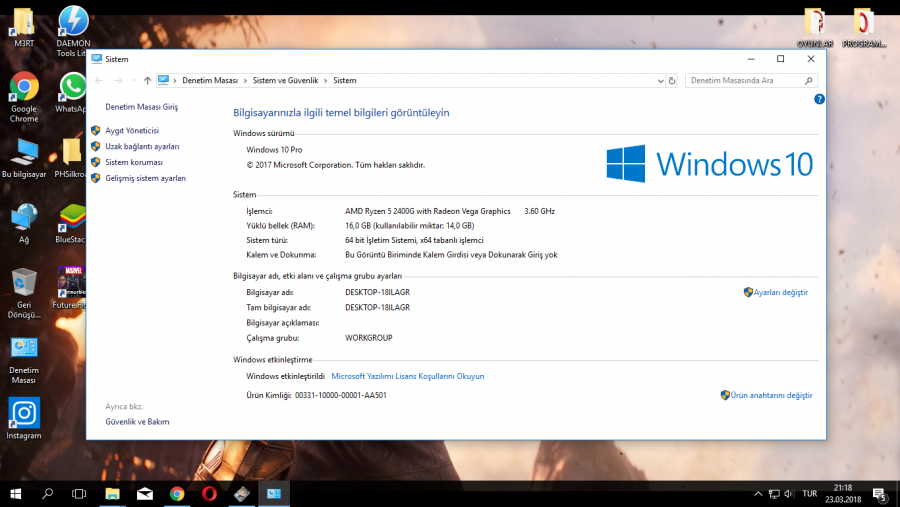
Task: Expand the address bar history dropdown
Action: pos(660,80)
